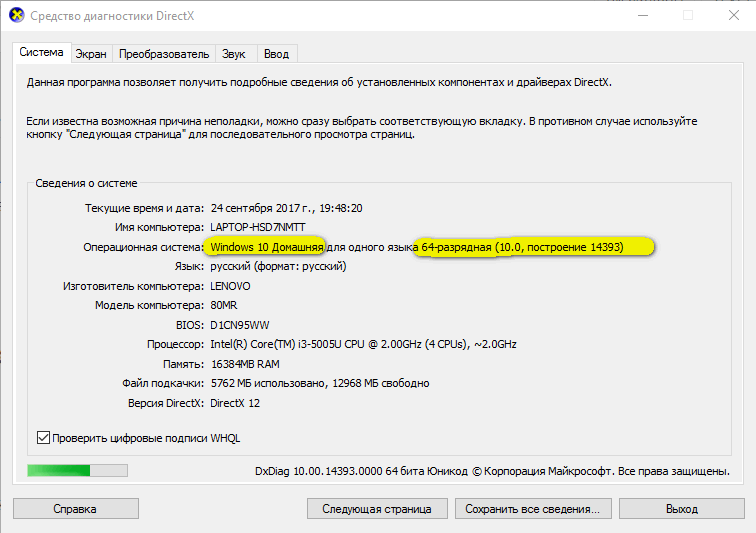The width and height of the screenshot is (756, 533).
Task: Click the Память label
Action: pyautogui.click(x=184, y=364)
